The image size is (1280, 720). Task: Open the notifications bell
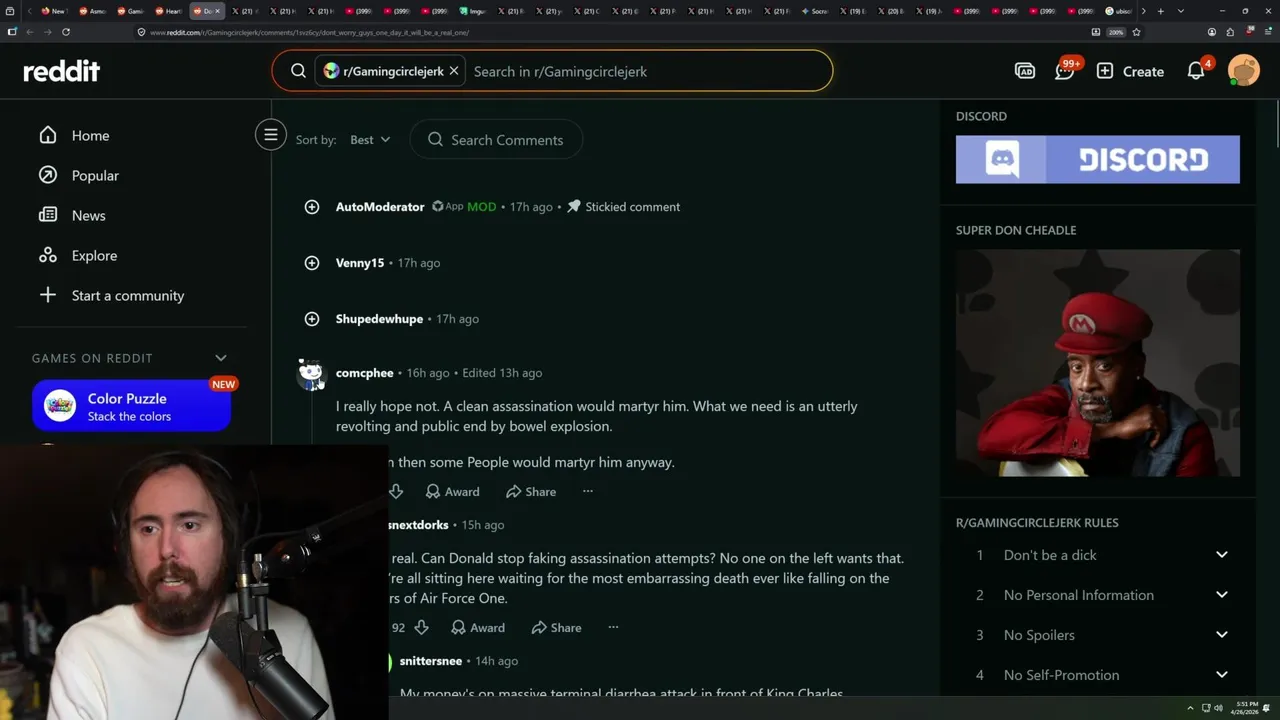pyautogui.click(x=1196, y=71)
